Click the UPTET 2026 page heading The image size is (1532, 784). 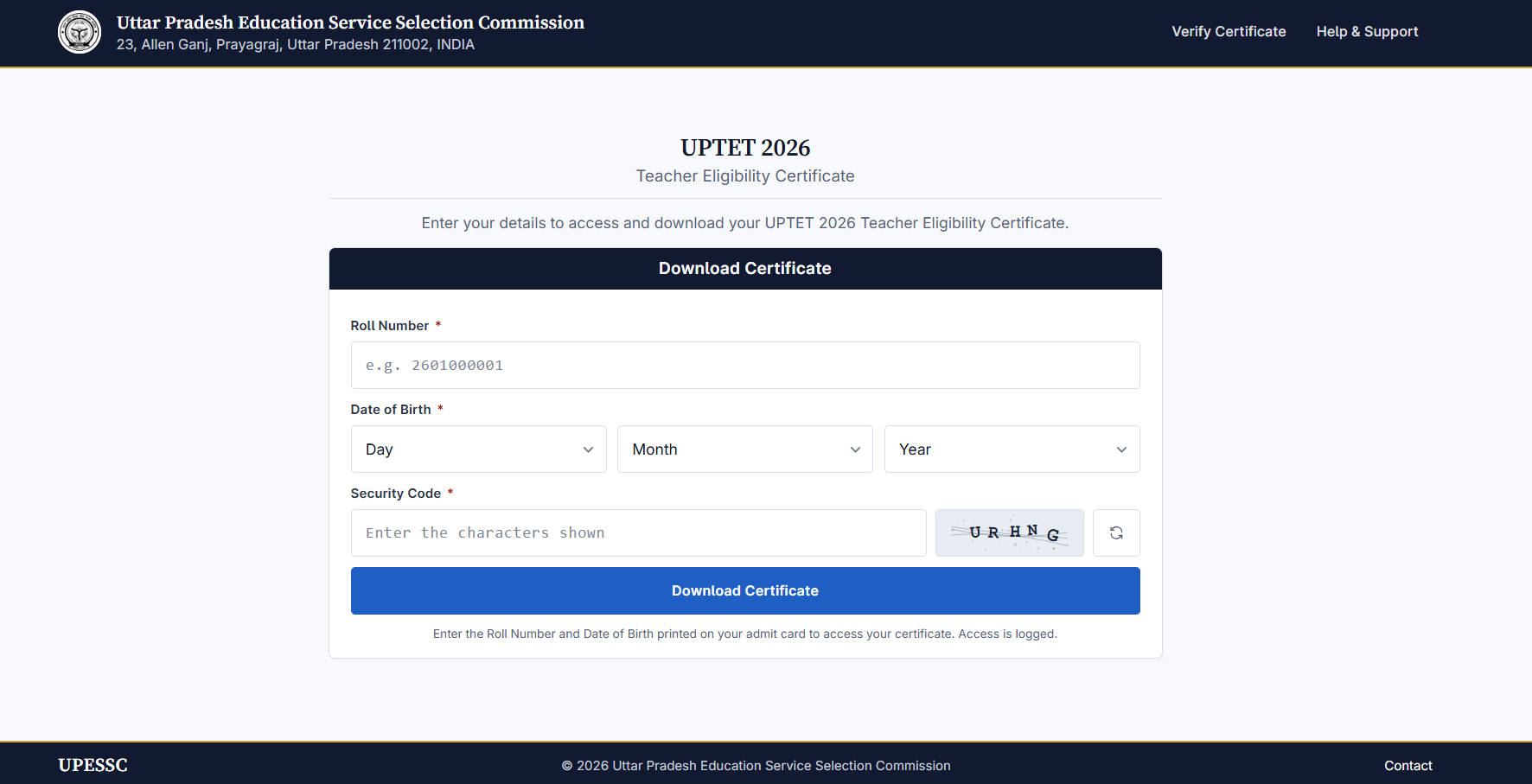click(x=745, y=148)
